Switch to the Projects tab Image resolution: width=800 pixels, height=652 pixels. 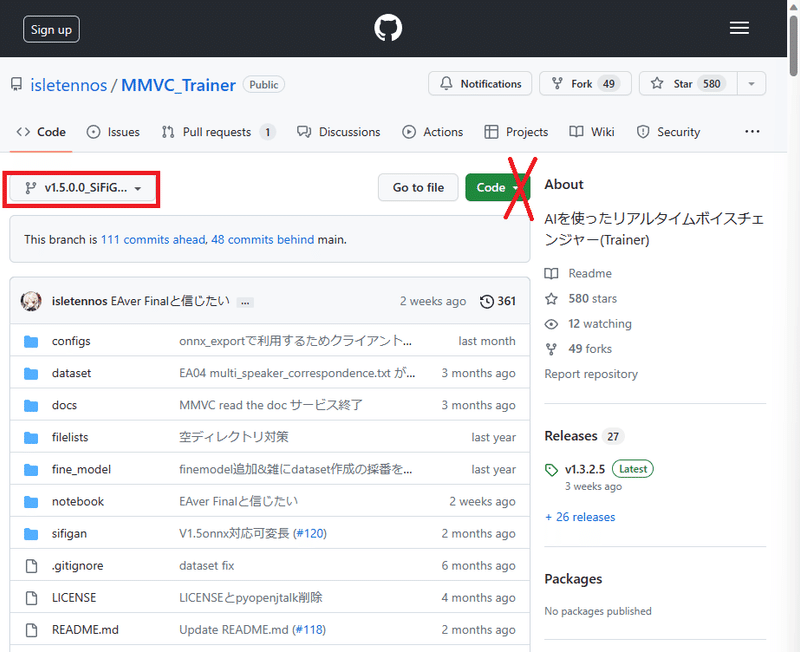point(516,132)
